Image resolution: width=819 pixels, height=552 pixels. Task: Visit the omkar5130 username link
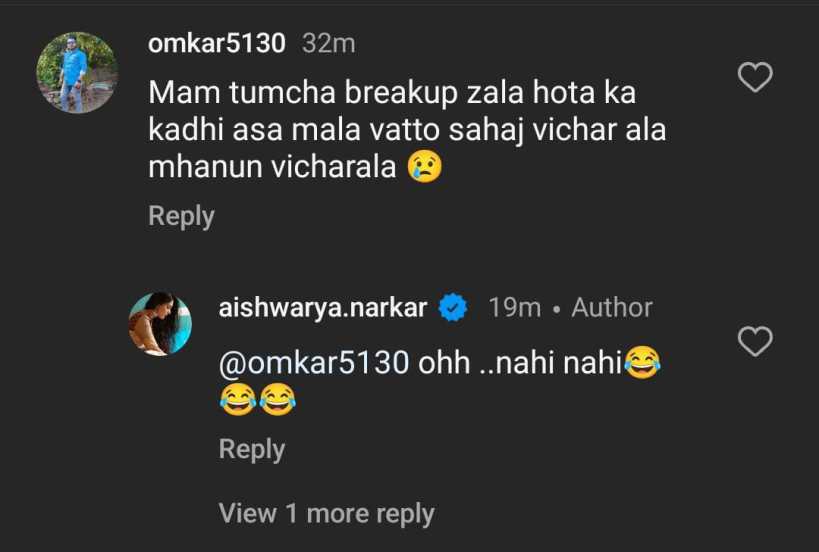click(x=217, y=43)
